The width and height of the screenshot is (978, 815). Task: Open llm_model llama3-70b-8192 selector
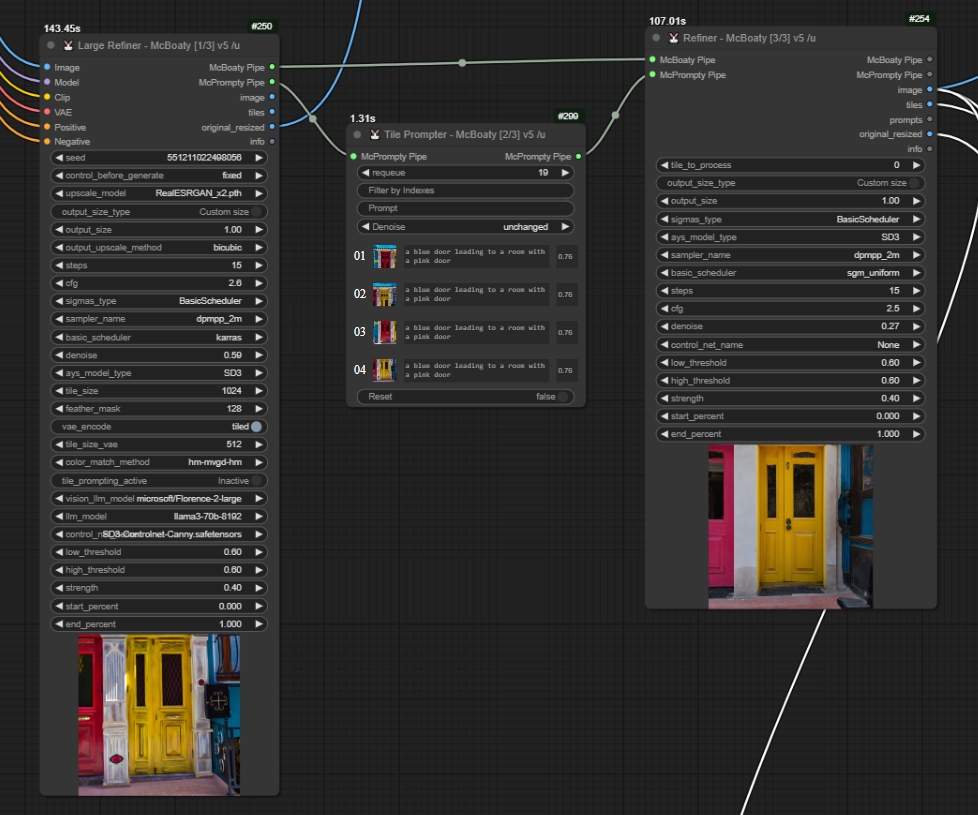pos(158,516)
